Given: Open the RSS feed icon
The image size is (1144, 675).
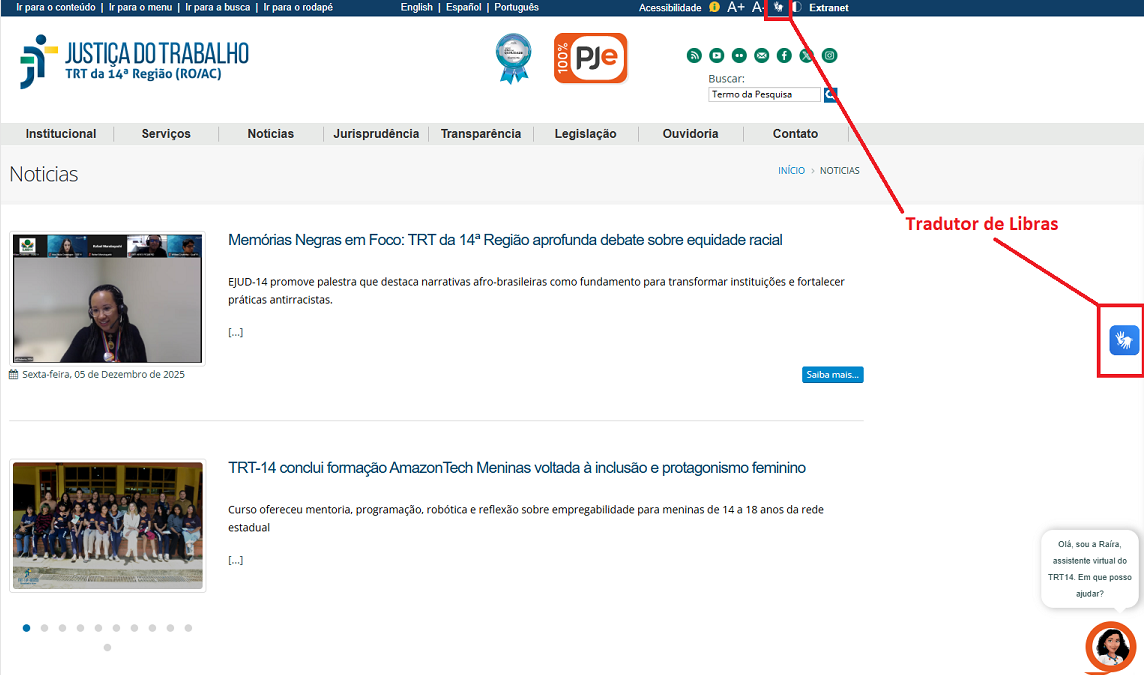Looking at the screenshot, I should point(694,56).
